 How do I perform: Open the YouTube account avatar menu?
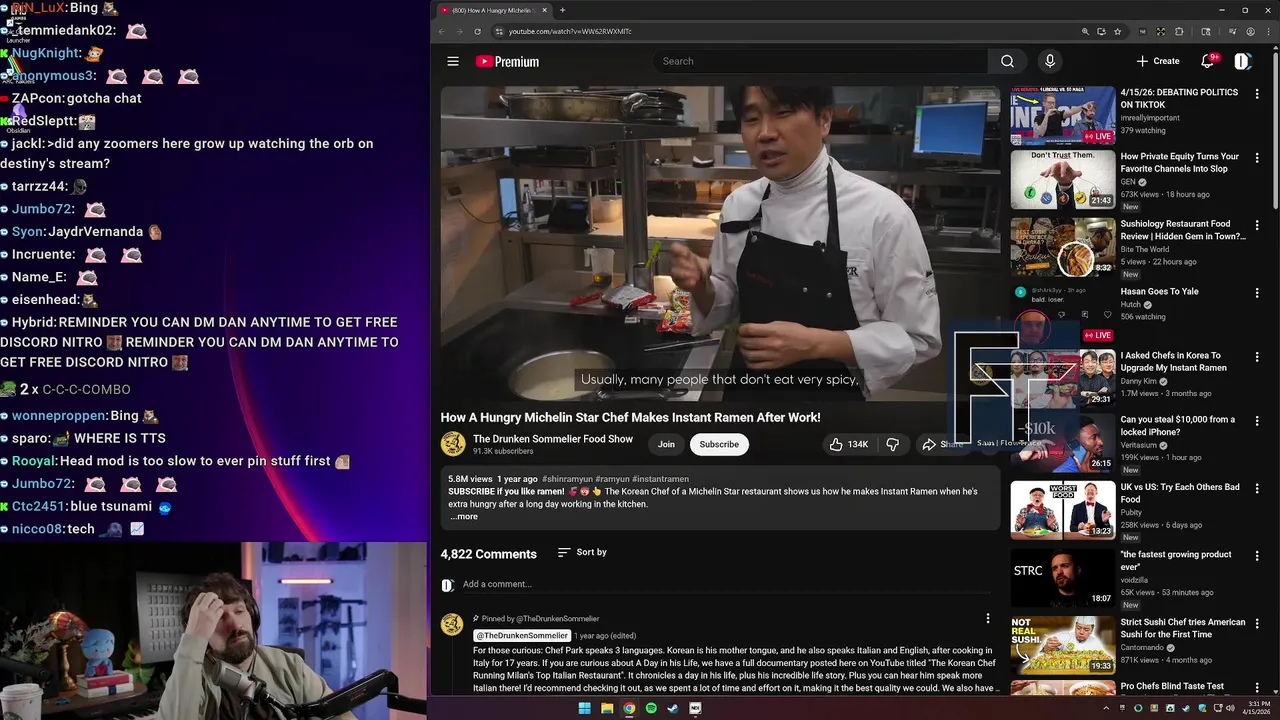click(x=1242, y=61)
